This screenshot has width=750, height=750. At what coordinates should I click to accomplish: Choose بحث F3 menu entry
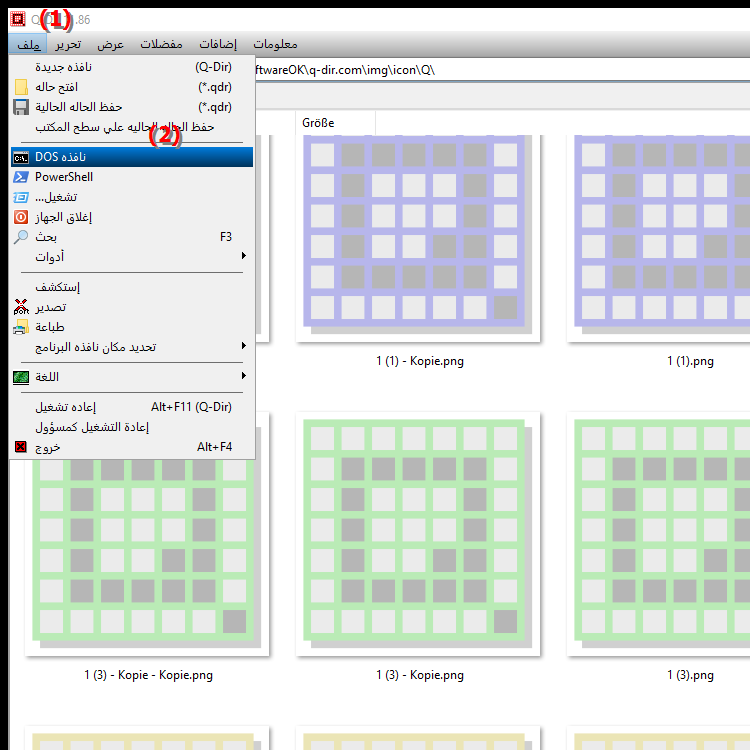132,237
